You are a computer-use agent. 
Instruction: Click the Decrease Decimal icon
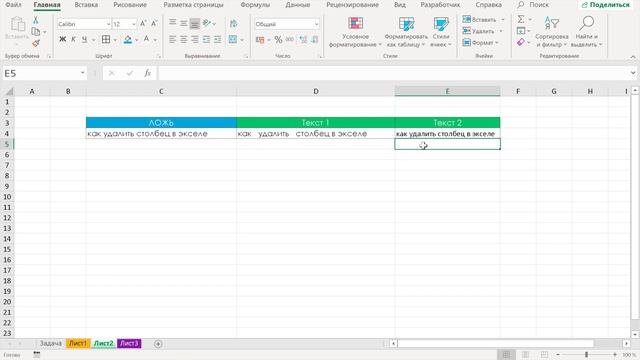pyautogui.click(x=314, y=40)
